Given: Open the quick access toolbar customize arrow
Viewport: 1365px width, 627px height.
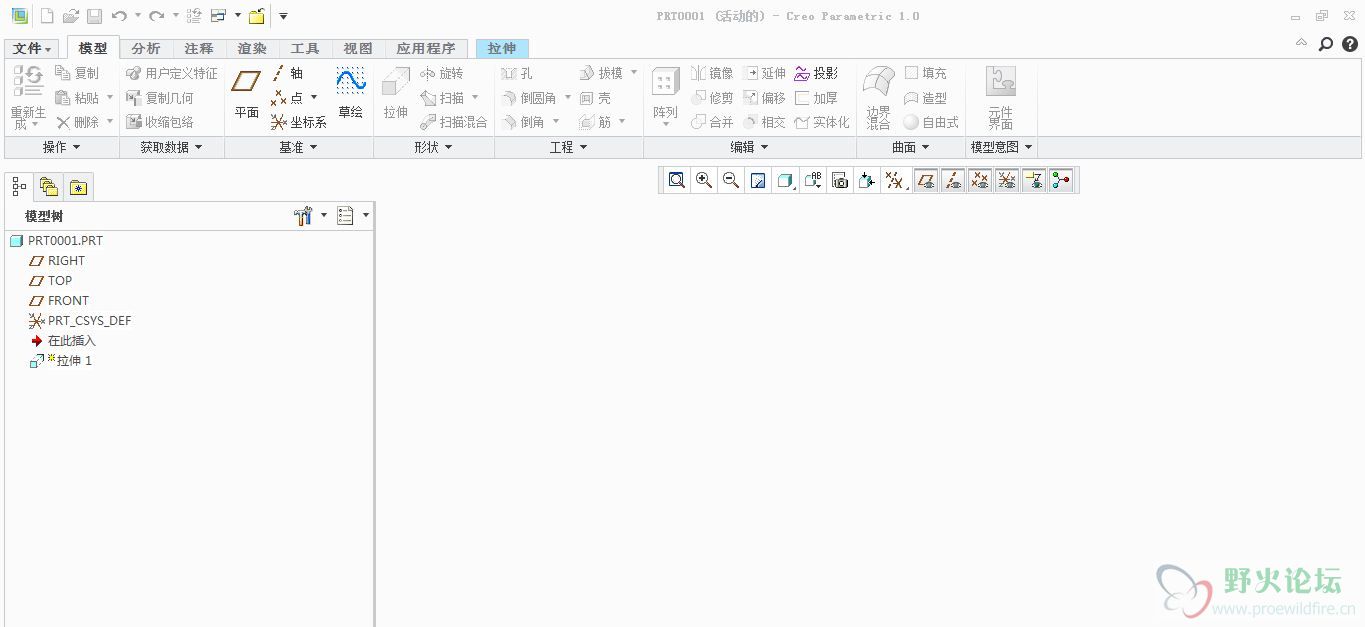Looking at the screenshot, I should tap(284, 16).
